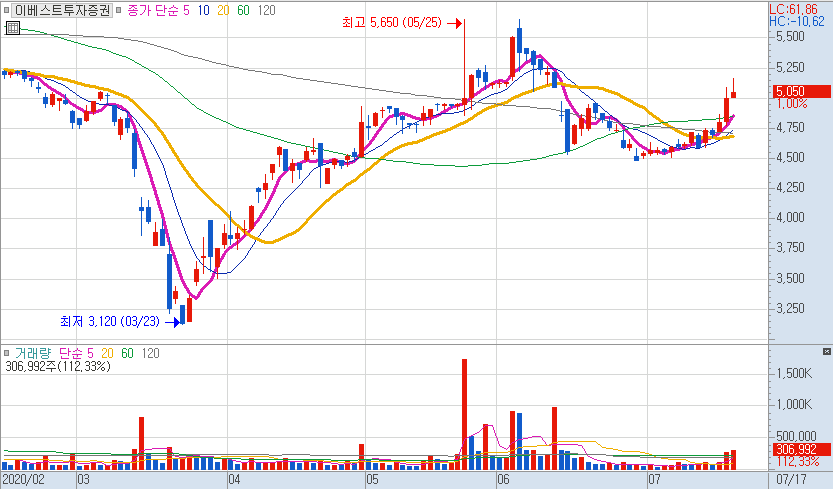This screenshot has height=489, width=833.
Task: Select the price 10-day moving average legend
Action: click(x=203, y=10)
